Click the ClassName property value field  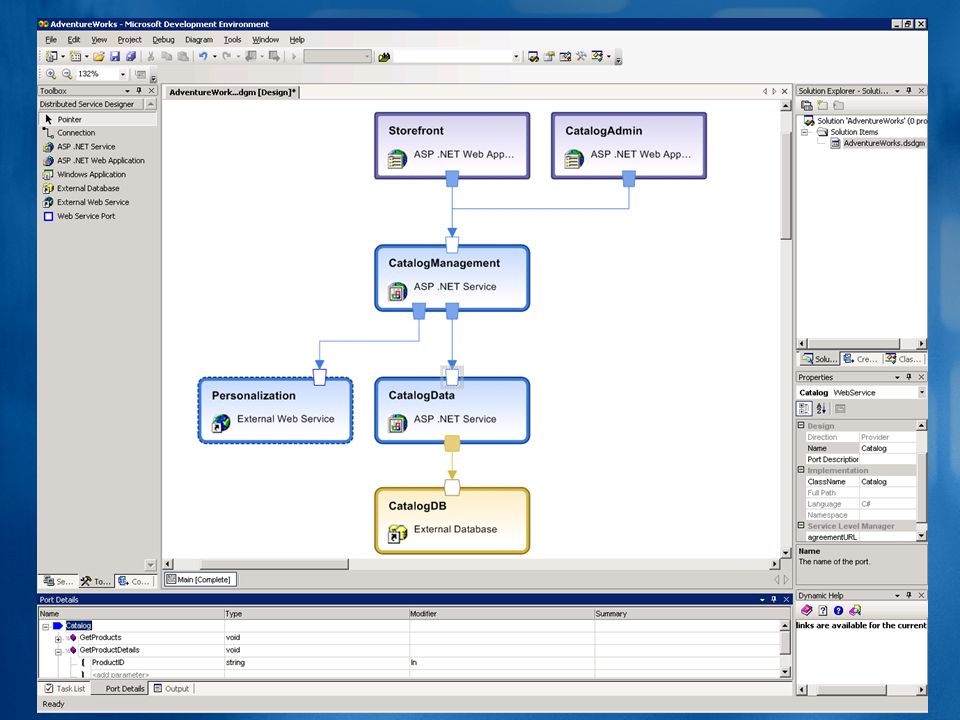[x=887, y=482]
